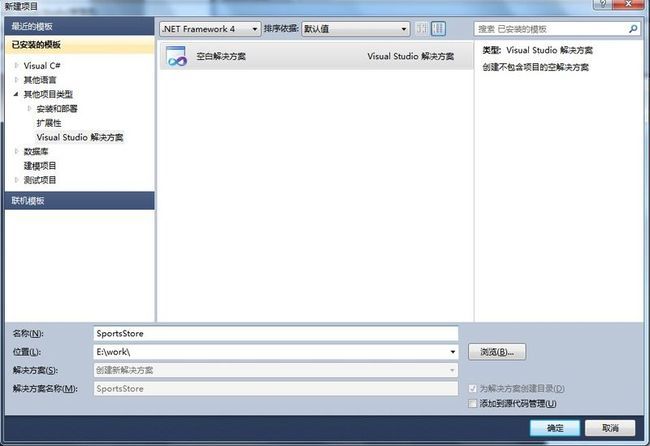650x446 pixels.
Task: Select the 扩展性 tree item
Action: (49, 123)
